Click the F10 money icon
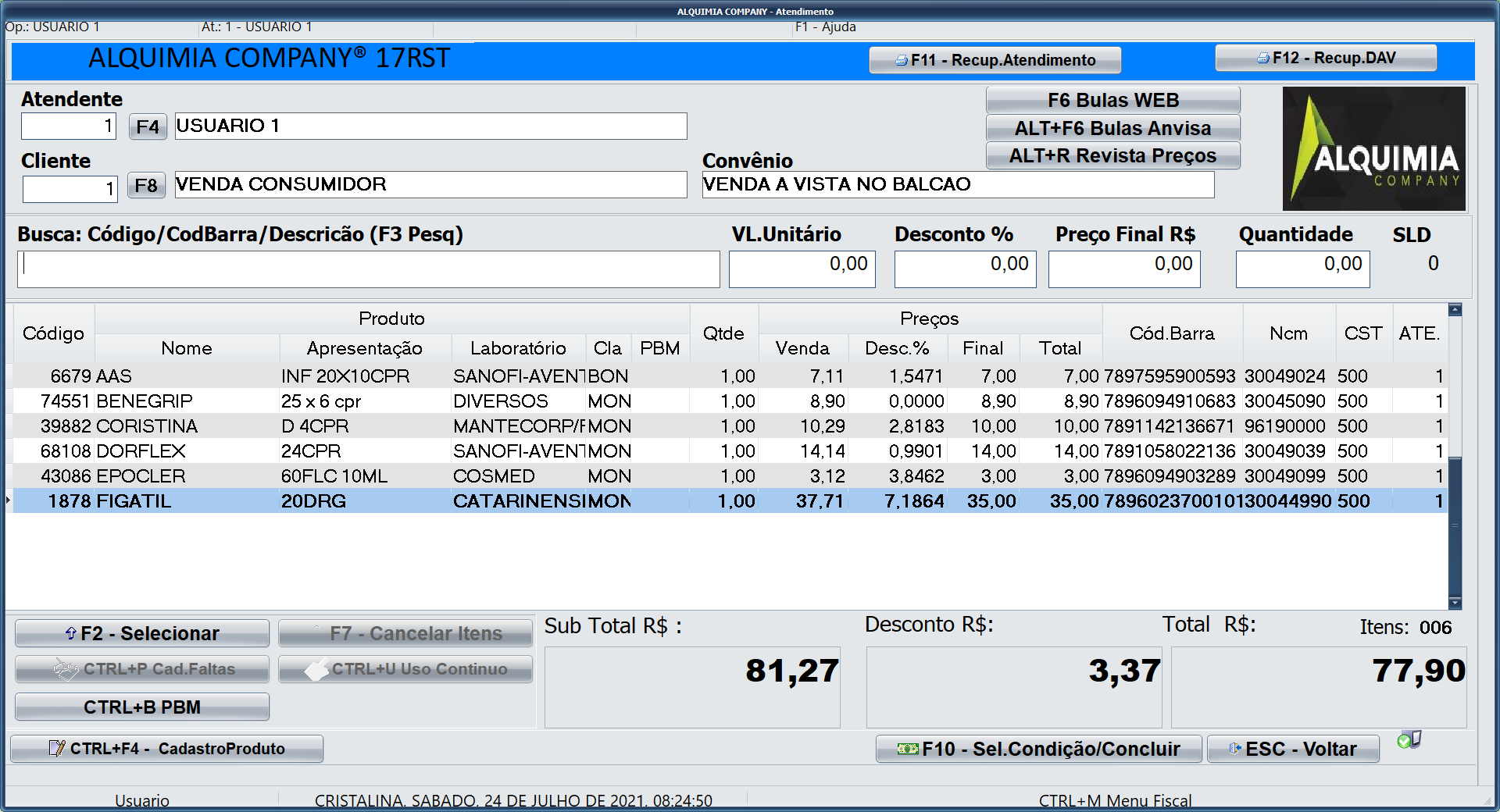This screenshot has width=1500, height=812. pyautogui.click(x=908, y=749)
